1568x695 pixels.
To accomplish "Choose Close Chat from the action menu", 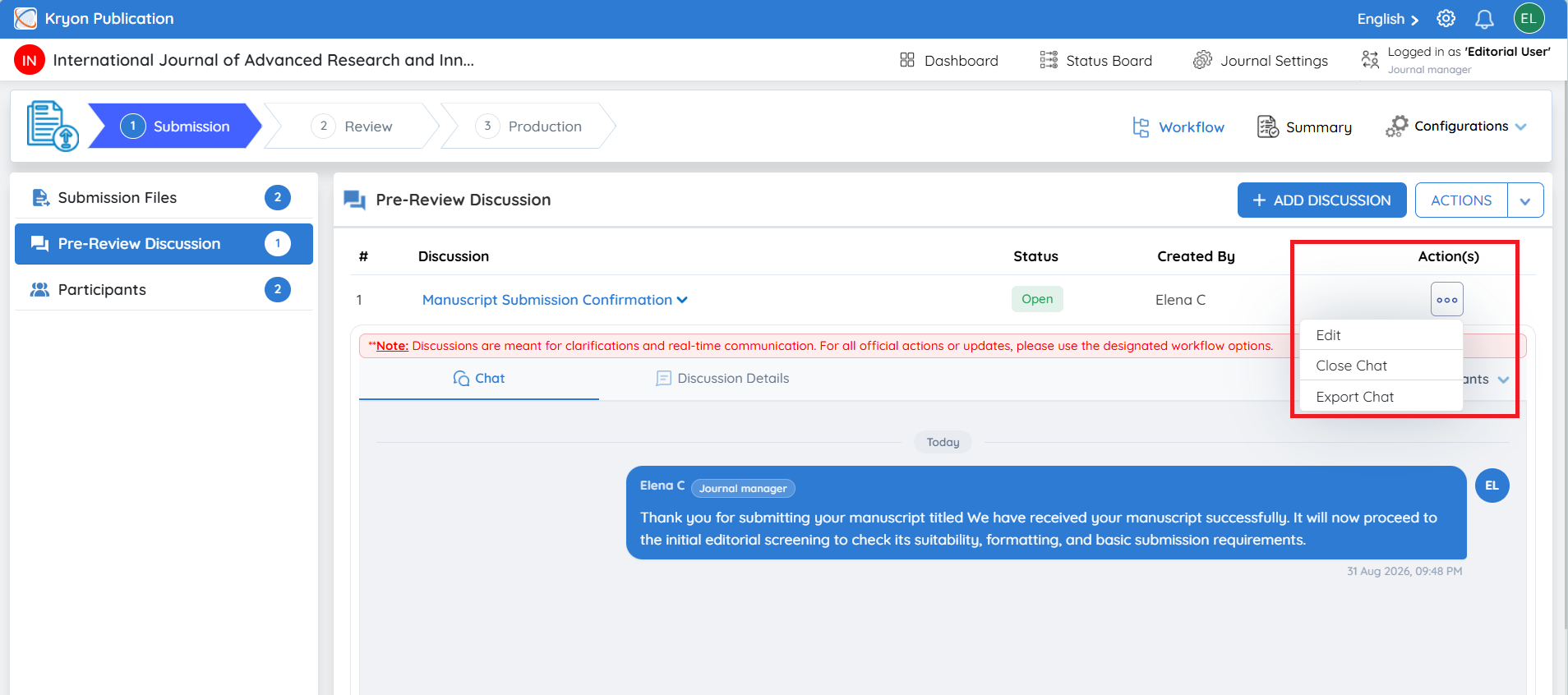I will click(x=1381, y=366).
